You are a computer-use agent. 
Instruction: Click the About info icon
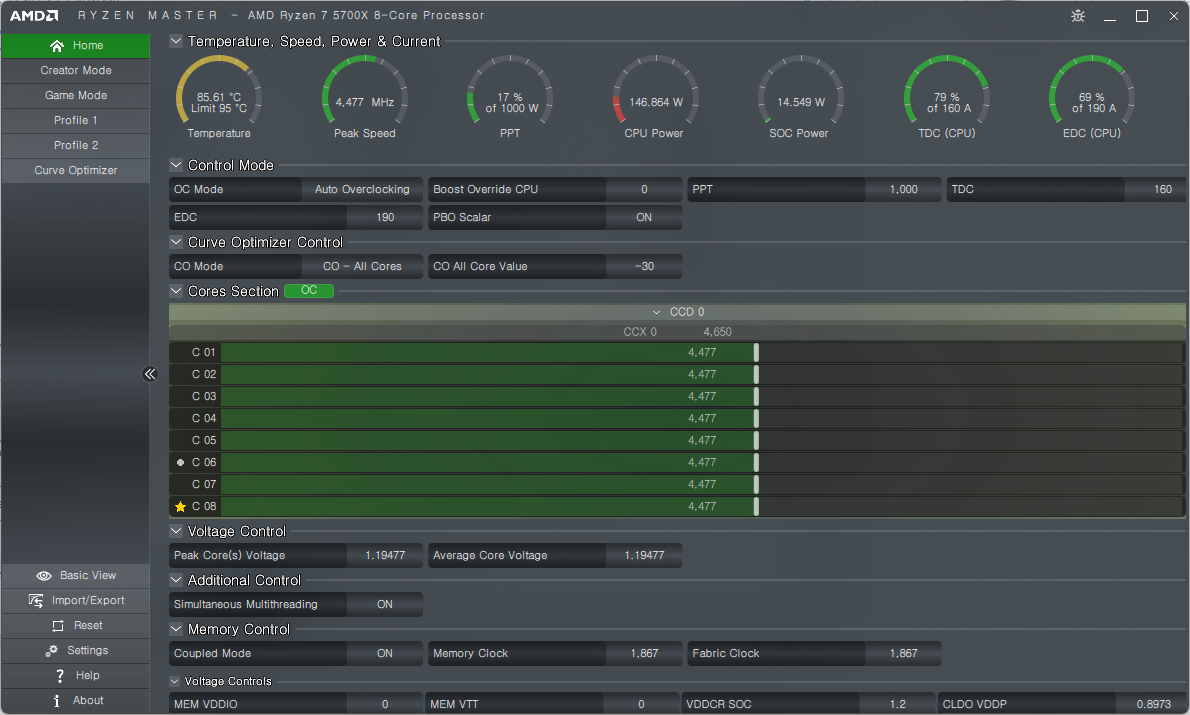point(57,701)
